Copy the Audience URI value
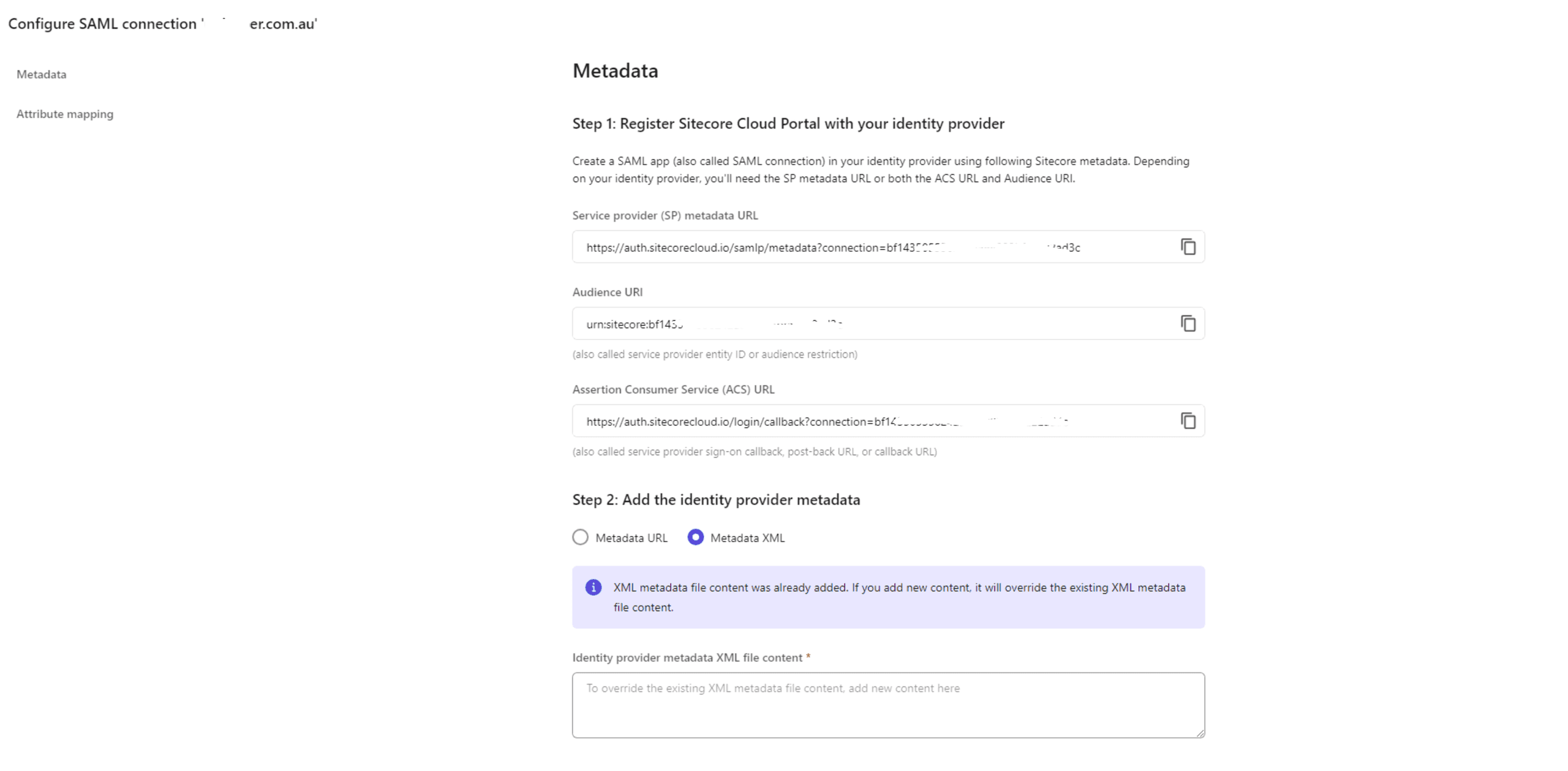Viewport: 1568px width, 771px height. point(1188,324)
